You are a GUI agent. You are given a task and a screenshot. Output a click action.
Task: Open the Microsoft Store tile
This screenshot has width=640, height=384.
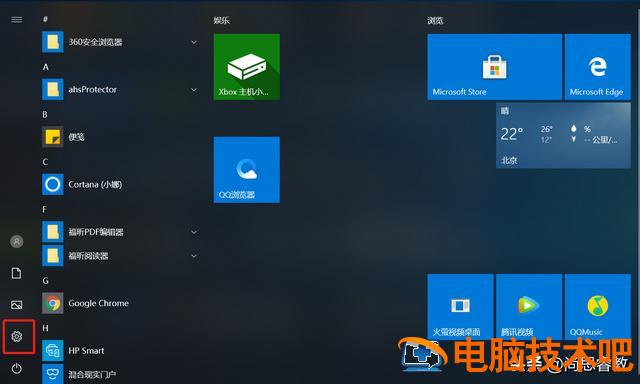[x=495, y=67]
